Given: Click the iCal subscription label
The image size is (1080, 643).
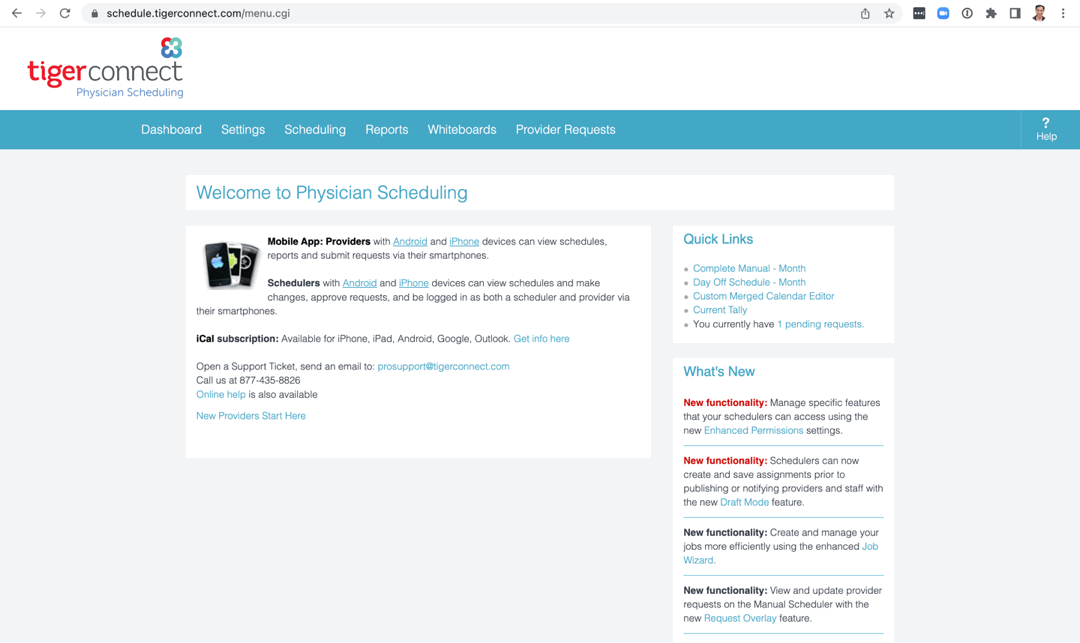Looking at the screenshot, I should point(237,339).
